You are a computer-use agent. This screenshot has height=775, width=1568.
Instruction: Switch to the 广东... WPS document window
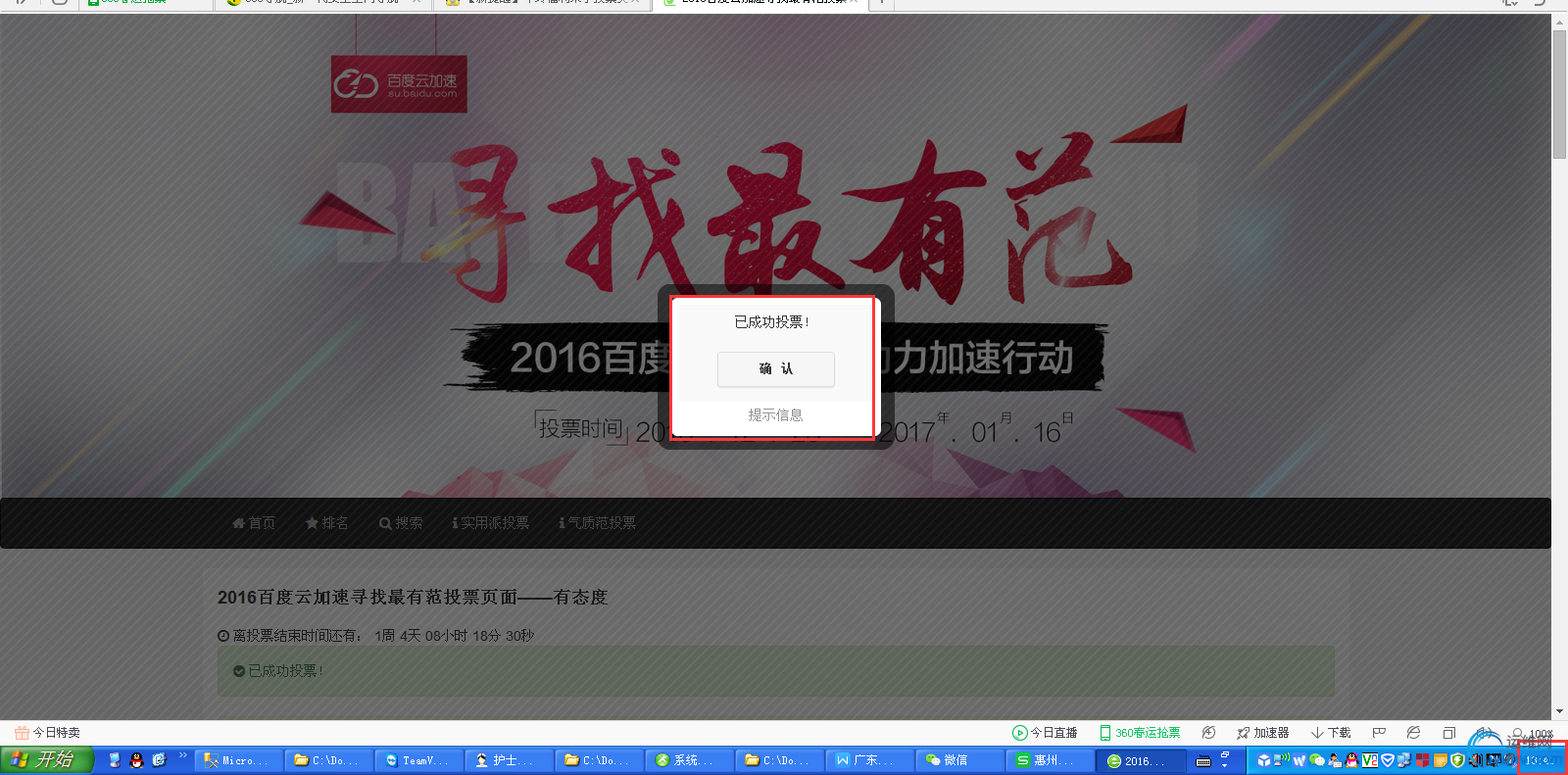(869, 760)
